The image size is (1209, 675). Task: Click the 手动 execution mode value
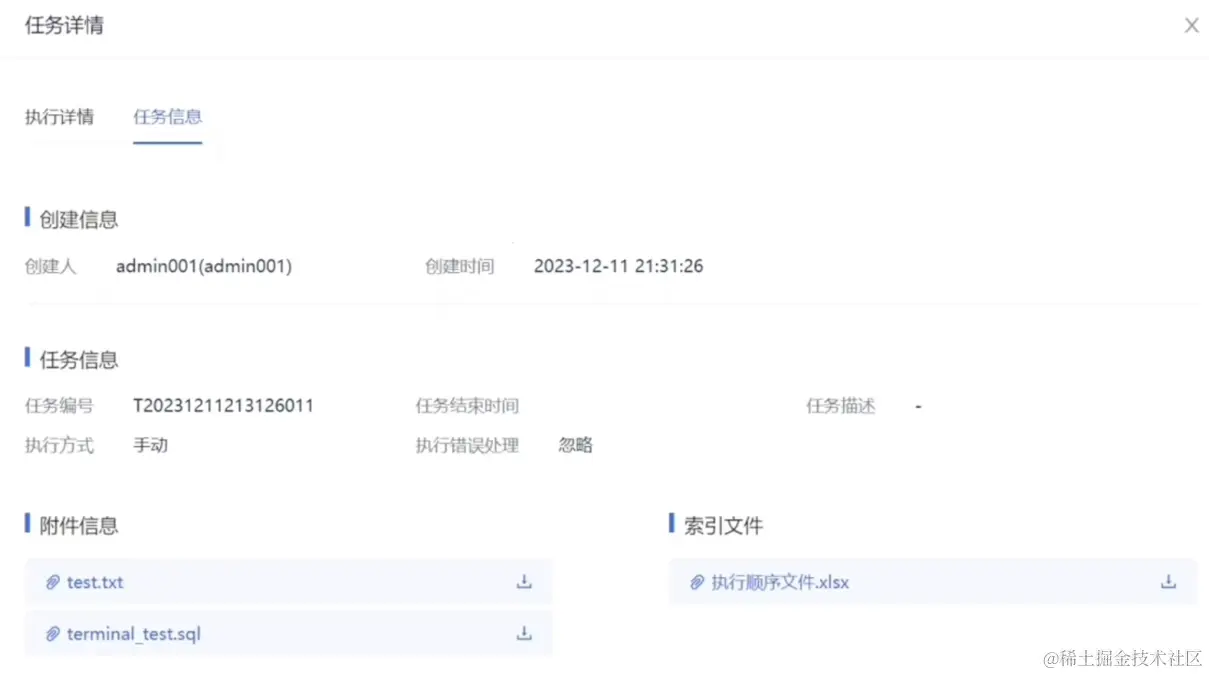[x=151, y=445]
